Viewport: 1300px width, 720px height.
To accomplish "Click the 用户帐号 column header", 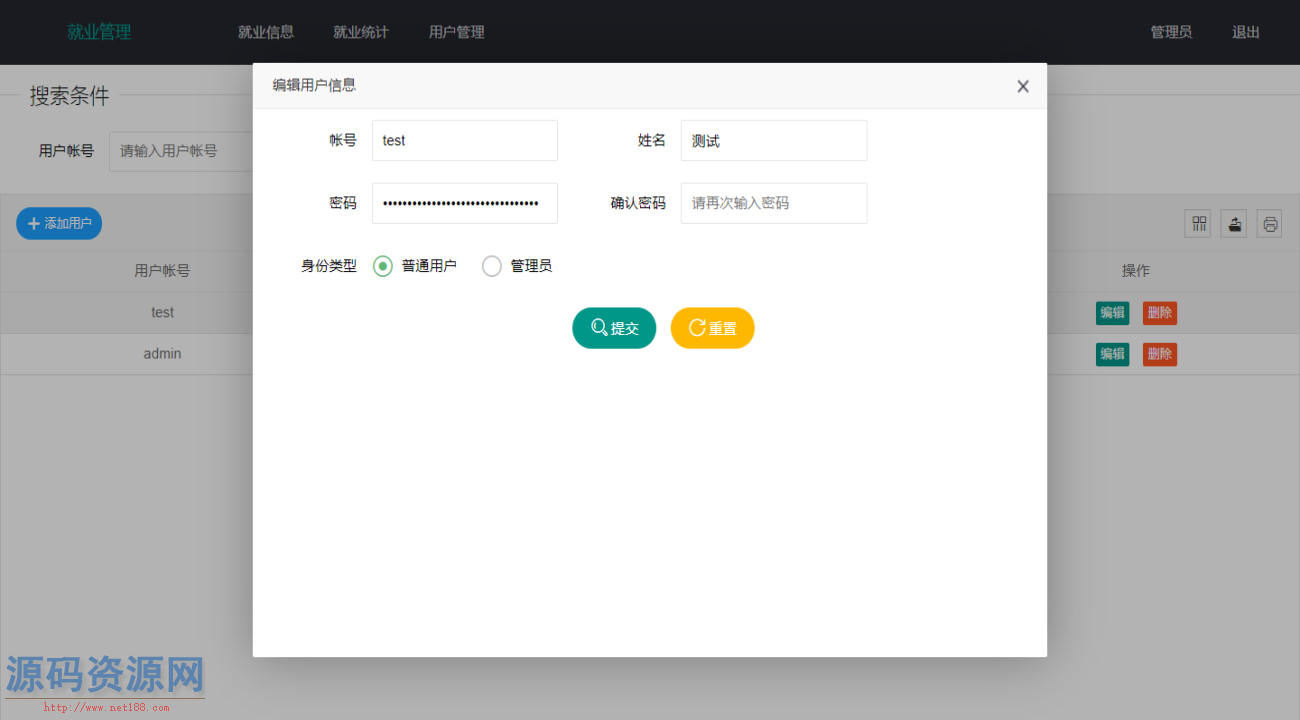I will (162, 271).
